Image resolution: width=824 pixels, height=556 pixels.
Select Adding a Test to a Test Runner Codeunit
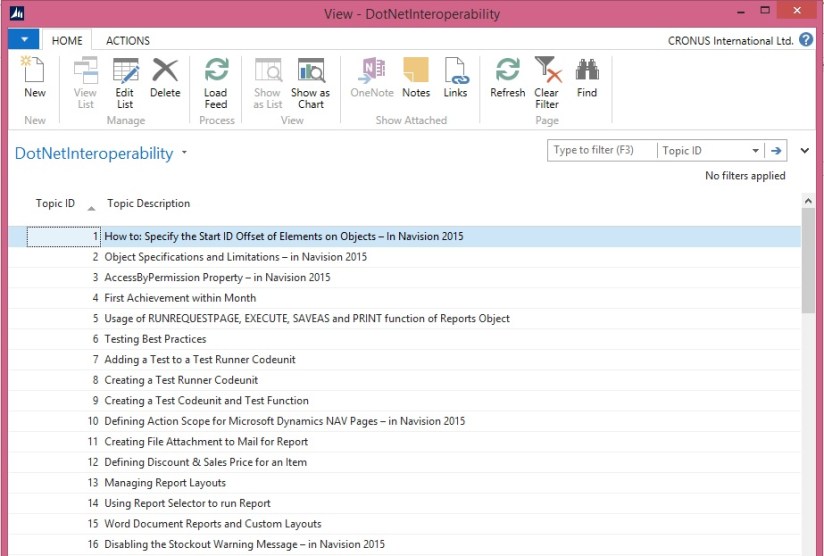point(405,359)
